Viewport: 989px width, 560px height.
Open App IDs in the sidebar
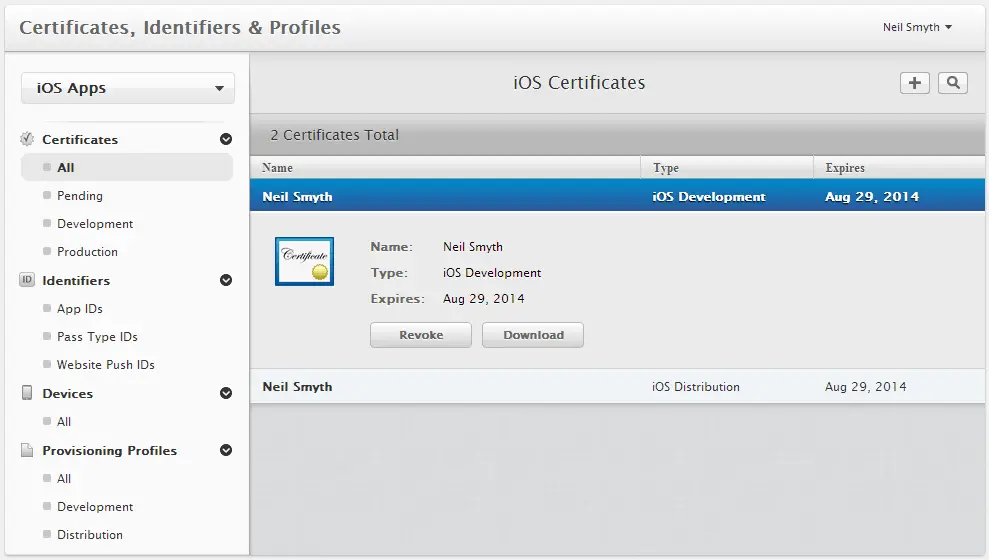tap(79, 309)
